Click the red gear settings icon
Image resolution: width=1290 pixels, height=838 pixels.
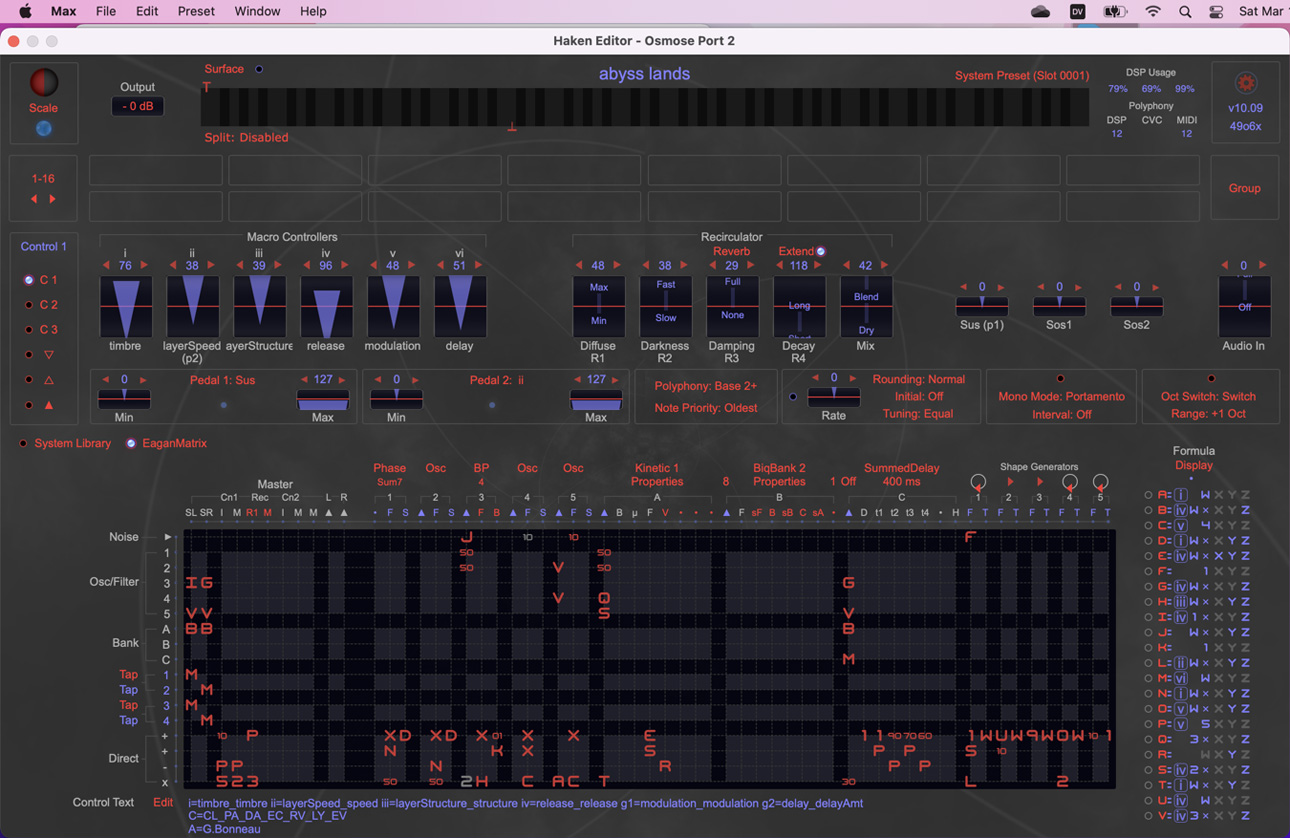[x=1245, y=83]
